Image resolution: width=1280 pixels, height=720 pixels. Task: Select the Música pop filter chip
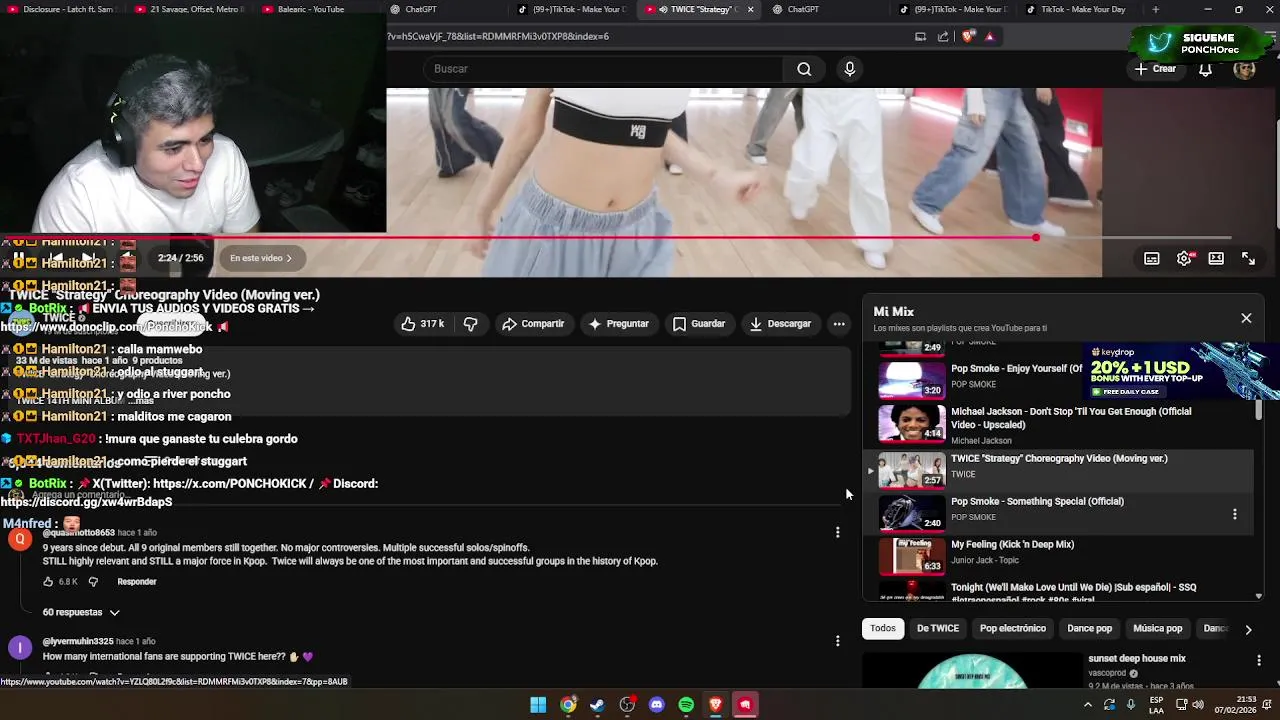(x=1157, y=628)
